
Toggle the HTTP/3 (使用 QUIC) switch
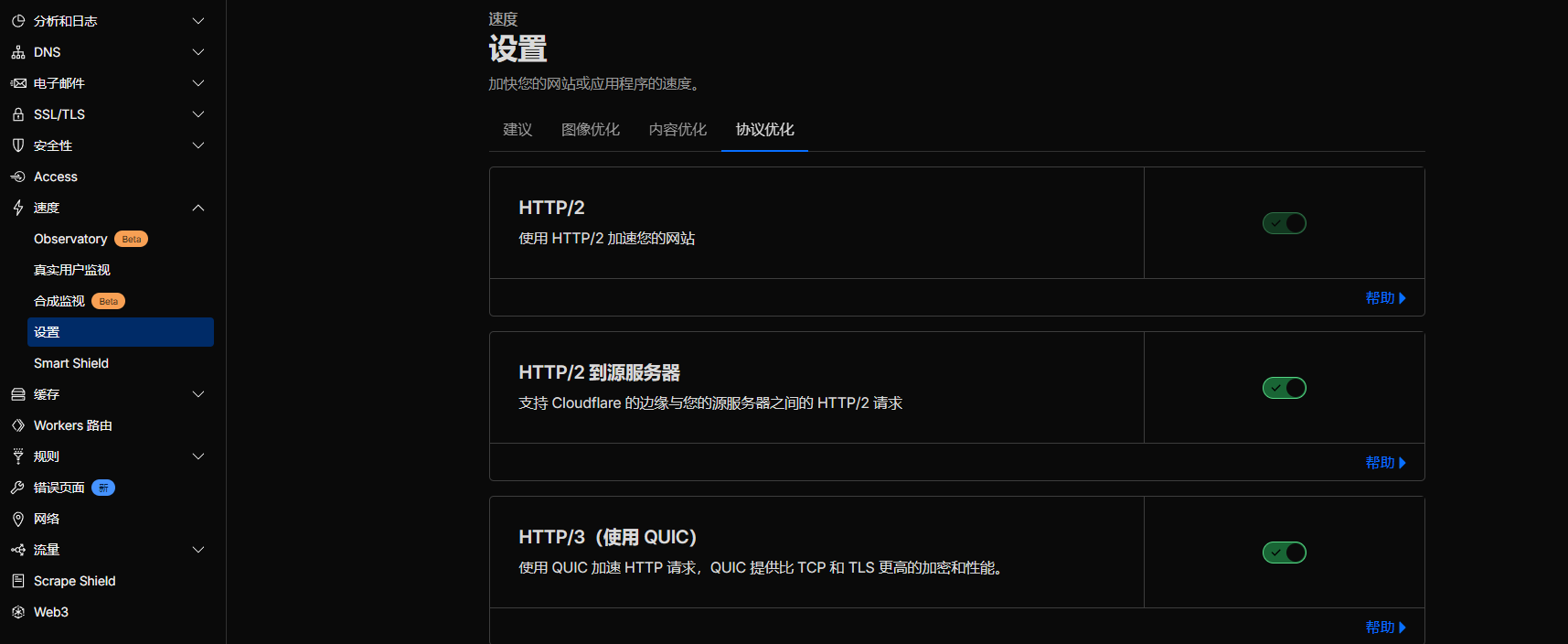click(x=1284, y=553)
